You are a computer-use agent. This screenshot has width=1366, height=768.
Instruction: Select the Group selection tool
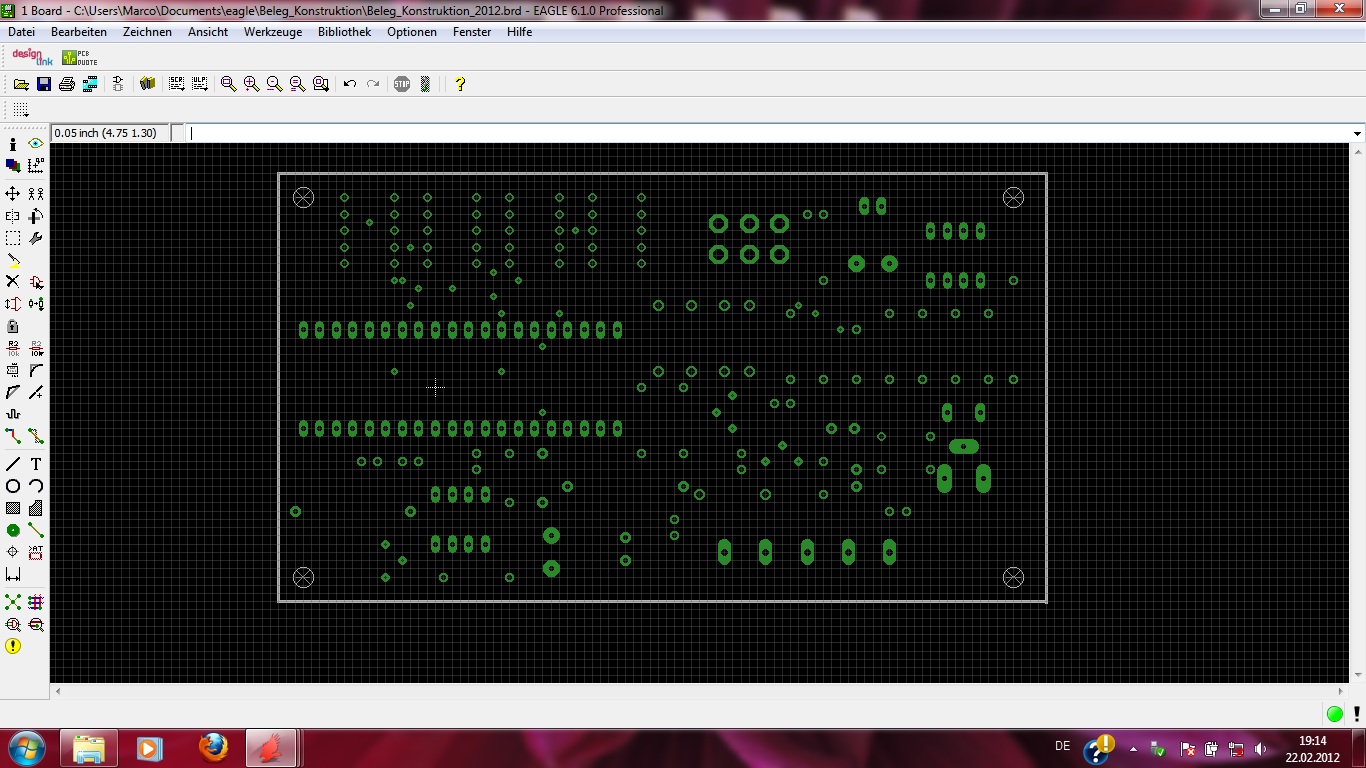click(x=13, y=238)
